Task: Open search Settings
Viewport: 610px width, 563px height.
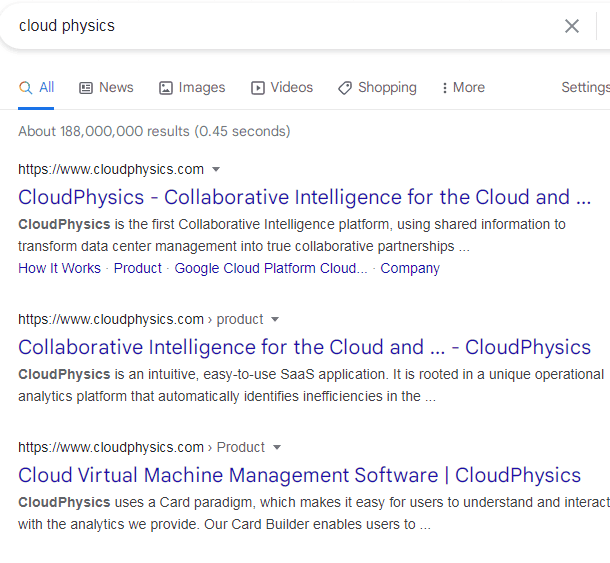Action: point(585,88)
